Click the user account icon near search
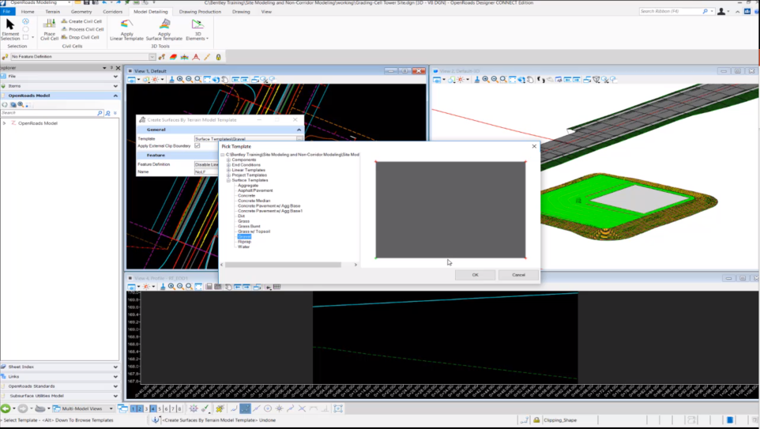760x429 pixels. click(721, 11)
